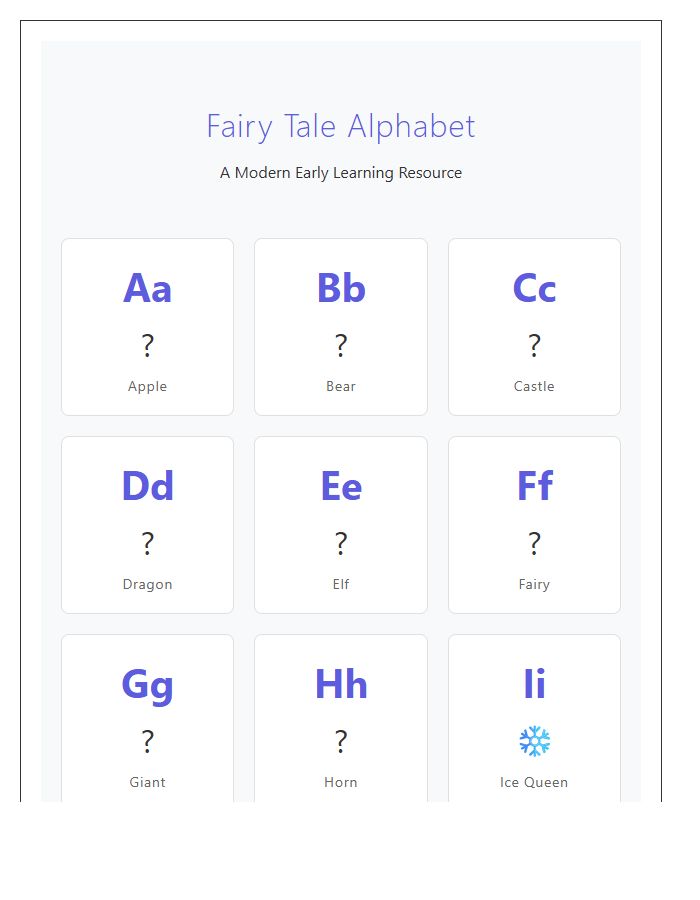Click the Ice Queen word label
700x900 pixels.
click(534, 782)
